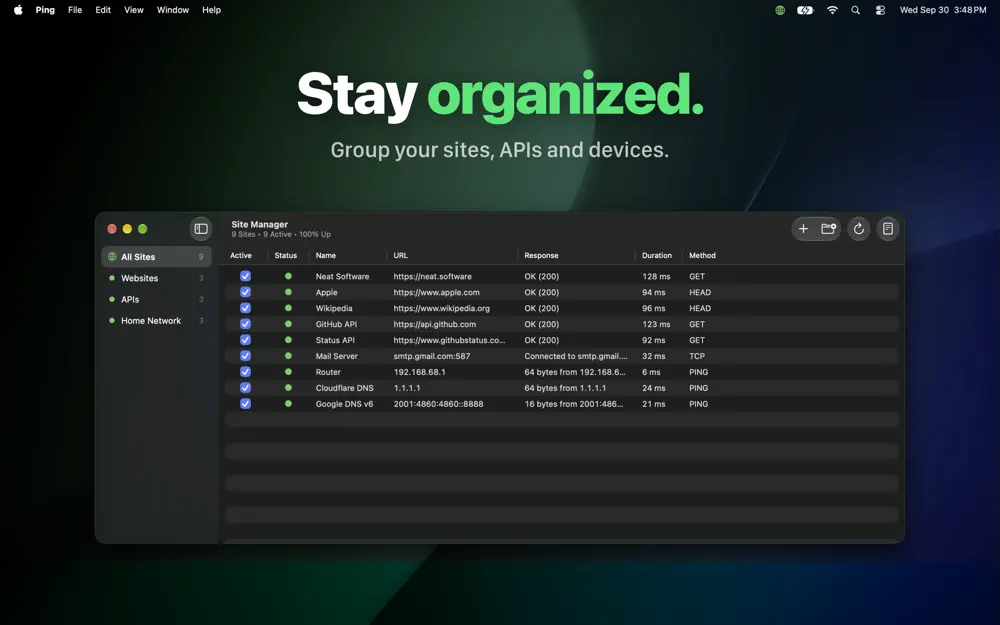The width and height of the screenshot is (1000, 625).
Task: Click the Ping globe icon in menu bar
Action: point(780,10)
